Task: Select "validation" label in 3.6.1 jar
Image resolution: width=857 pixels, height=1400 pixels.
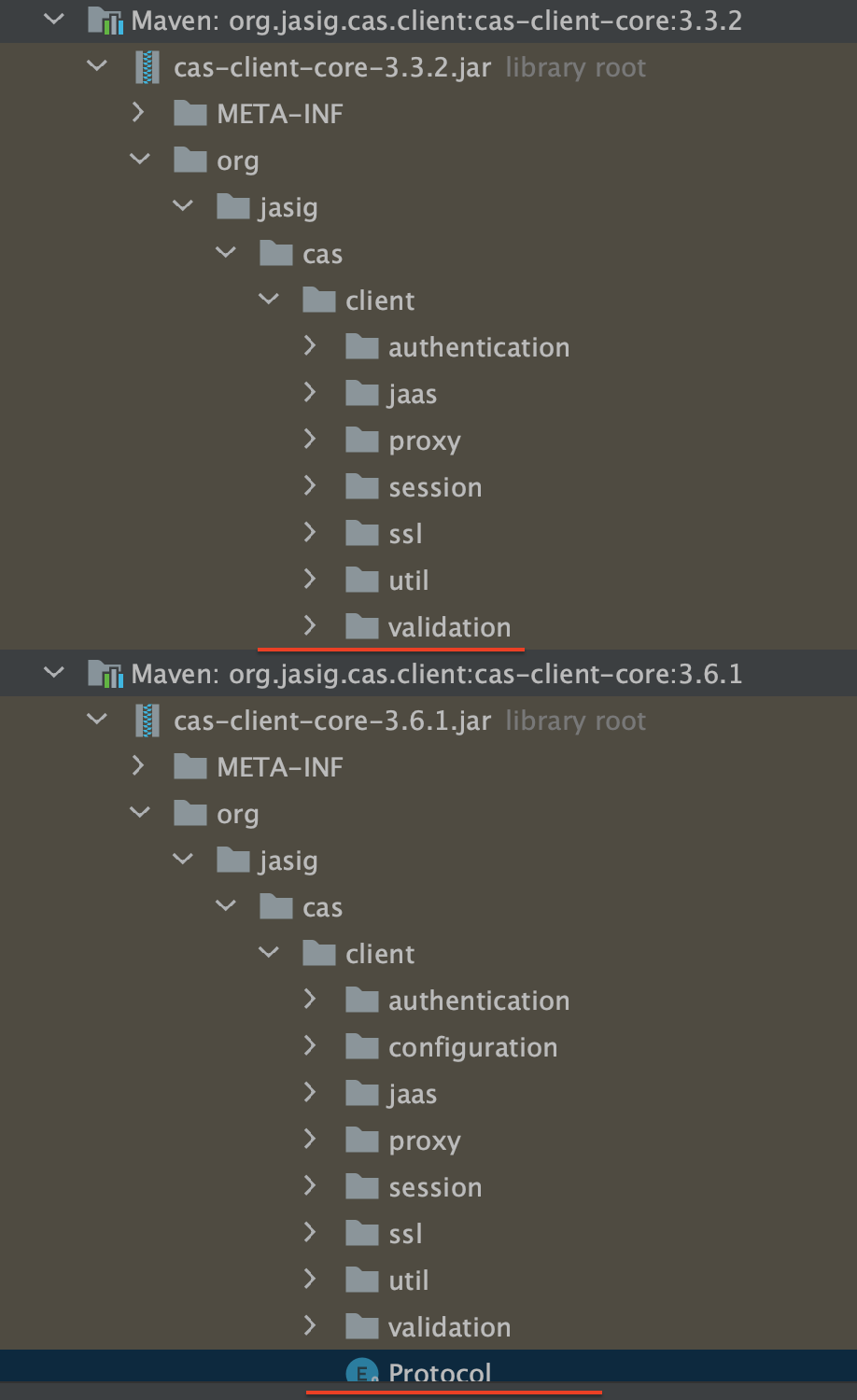Action: (x=450, y=1327)
